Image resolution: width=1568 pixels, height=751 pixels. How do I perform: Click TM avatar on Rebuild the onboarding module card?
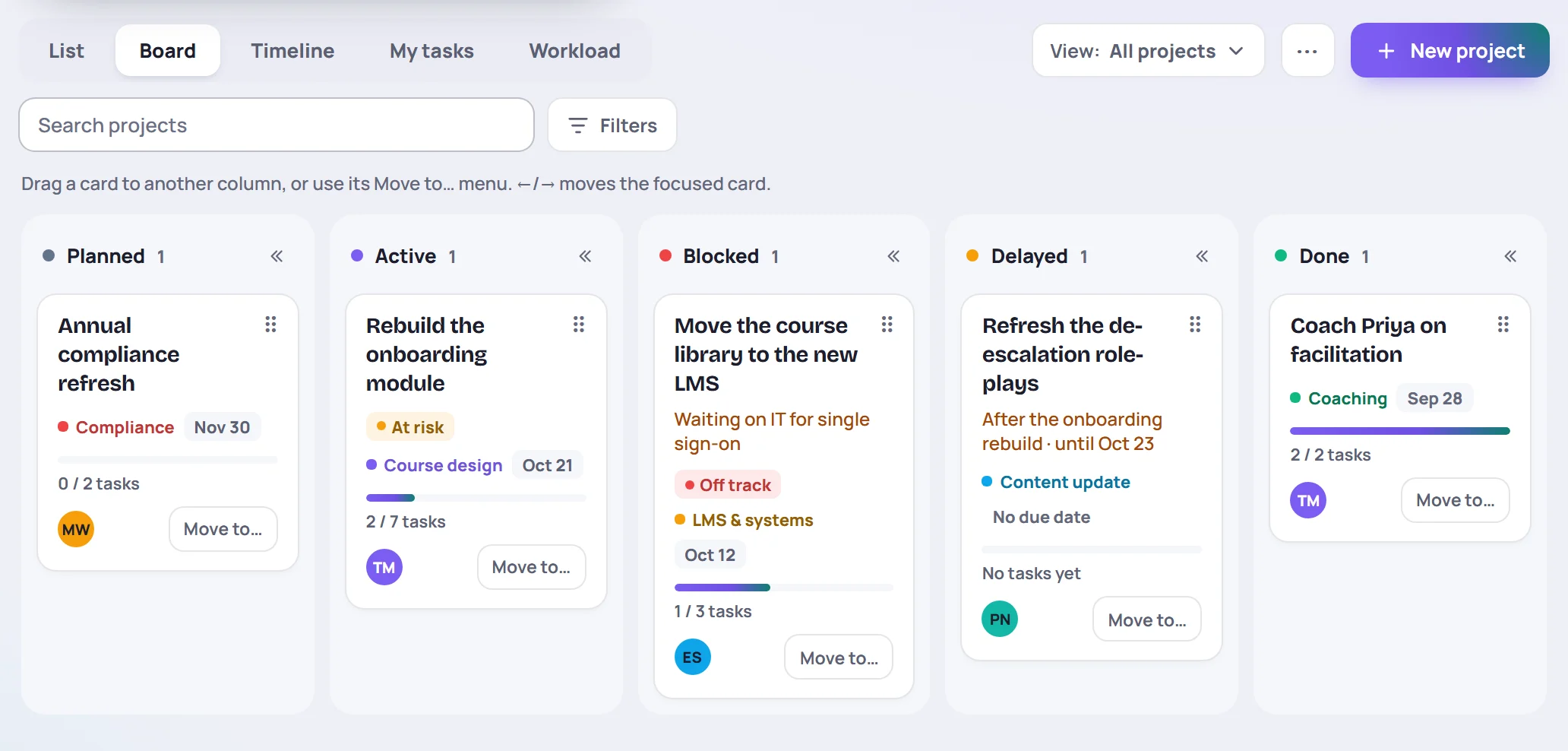384,567
